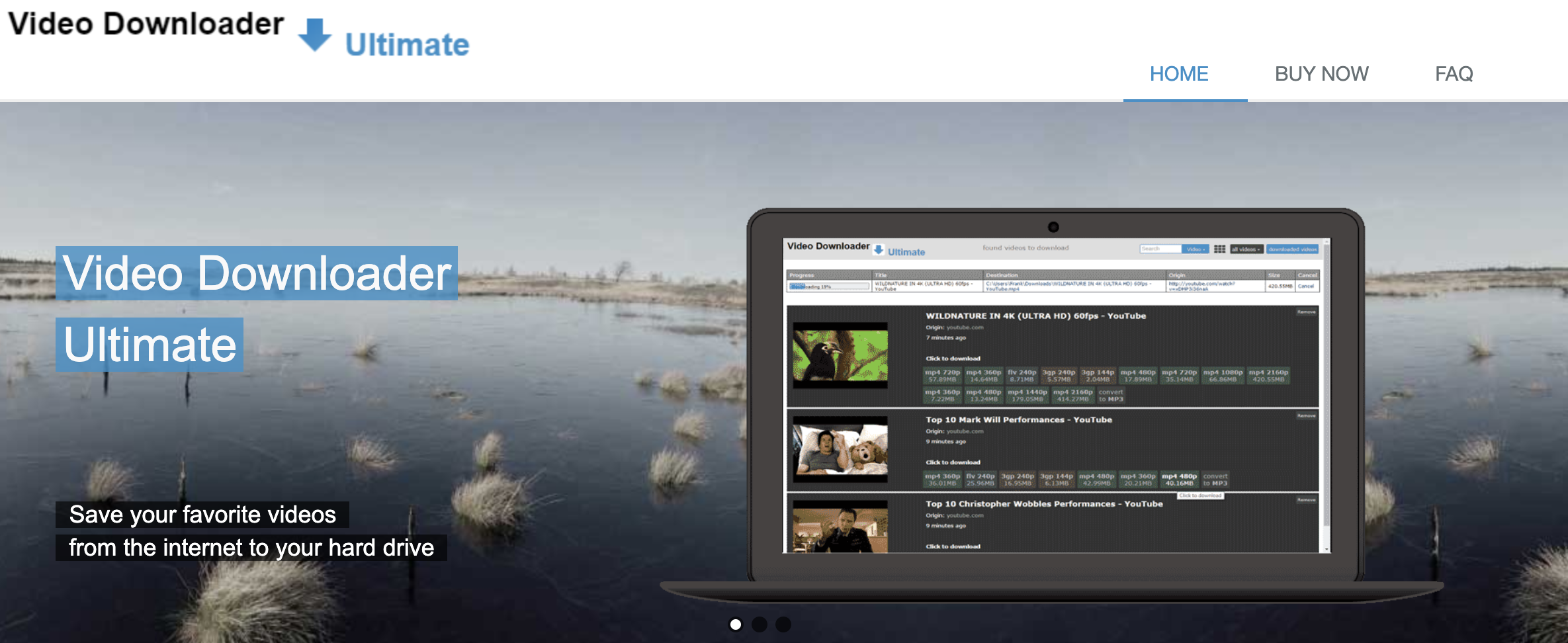Screen dimensions: 1568x643
Task: Click Top 10 Christopher Wobbles Performances title
Action: [x=1044, y=503]
